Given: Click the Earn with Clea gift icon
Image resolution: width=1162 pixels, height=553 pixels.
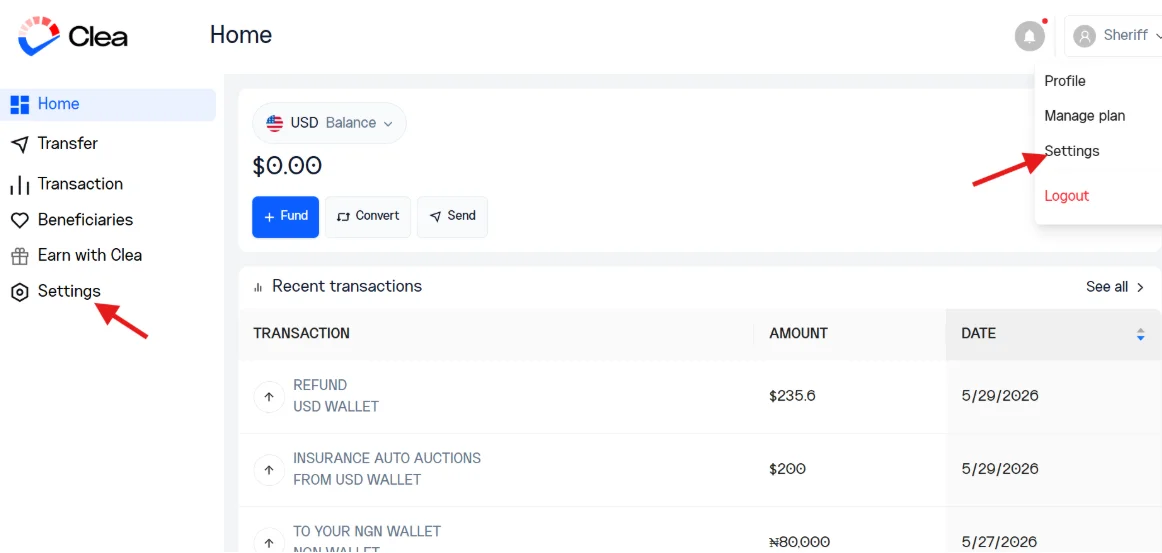Looking at the screenshot, I should click(x=19, y=256).
